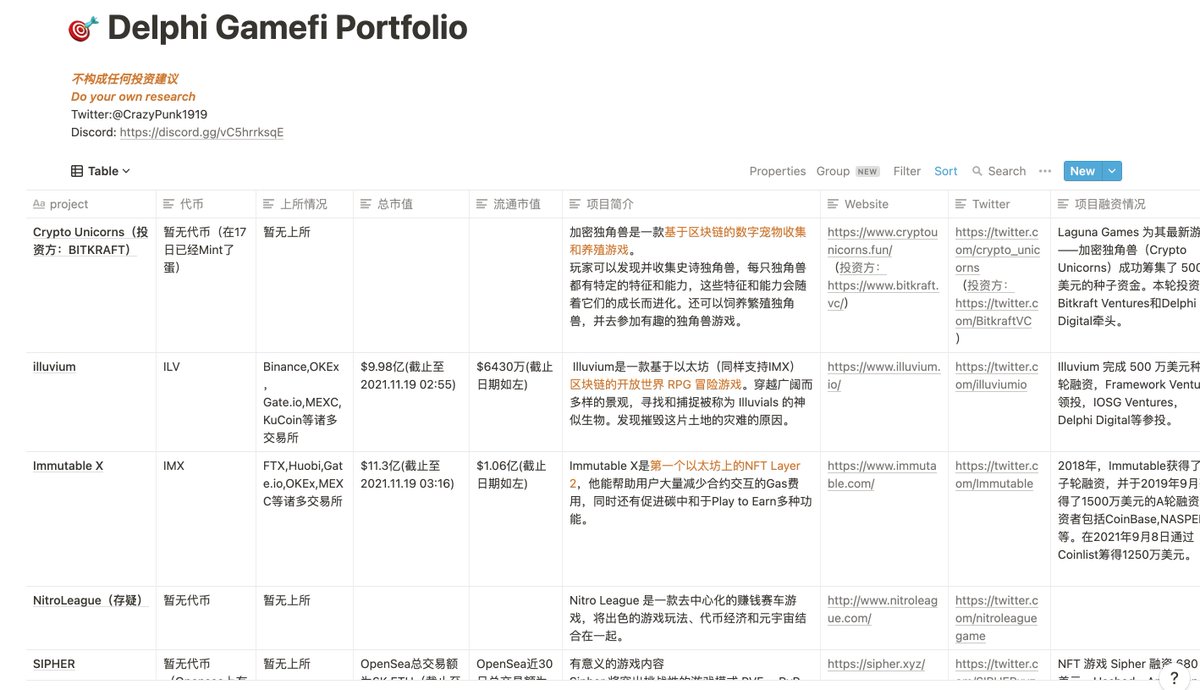Click the 流通市值 column header
Image resolution: width=1200 pixels, height=690 pixels.
coord(515,204)
